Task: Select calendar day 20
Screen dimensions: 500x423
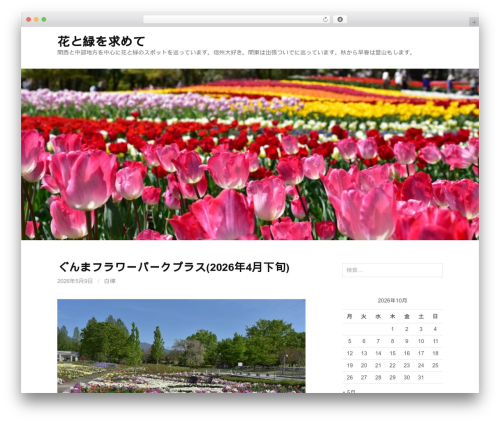Action: pos(364,365)
